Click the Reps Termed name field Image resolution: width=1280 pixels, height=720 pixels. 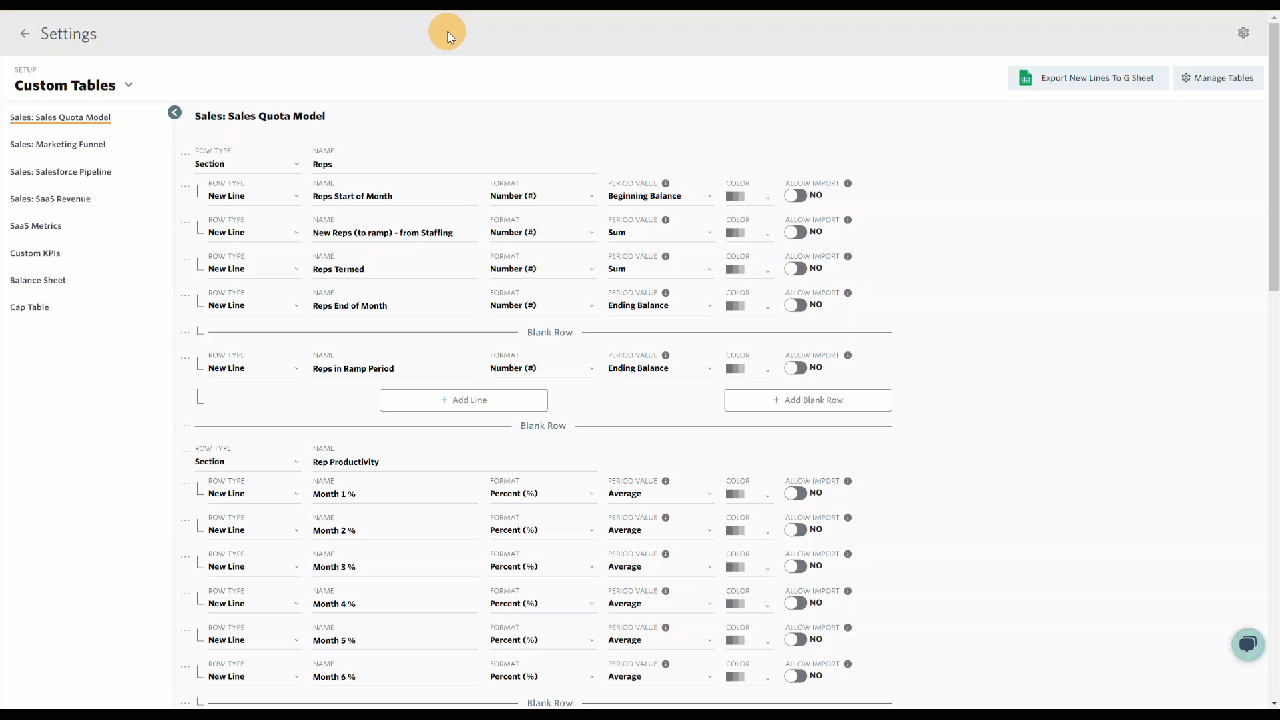tap(395, 269)
